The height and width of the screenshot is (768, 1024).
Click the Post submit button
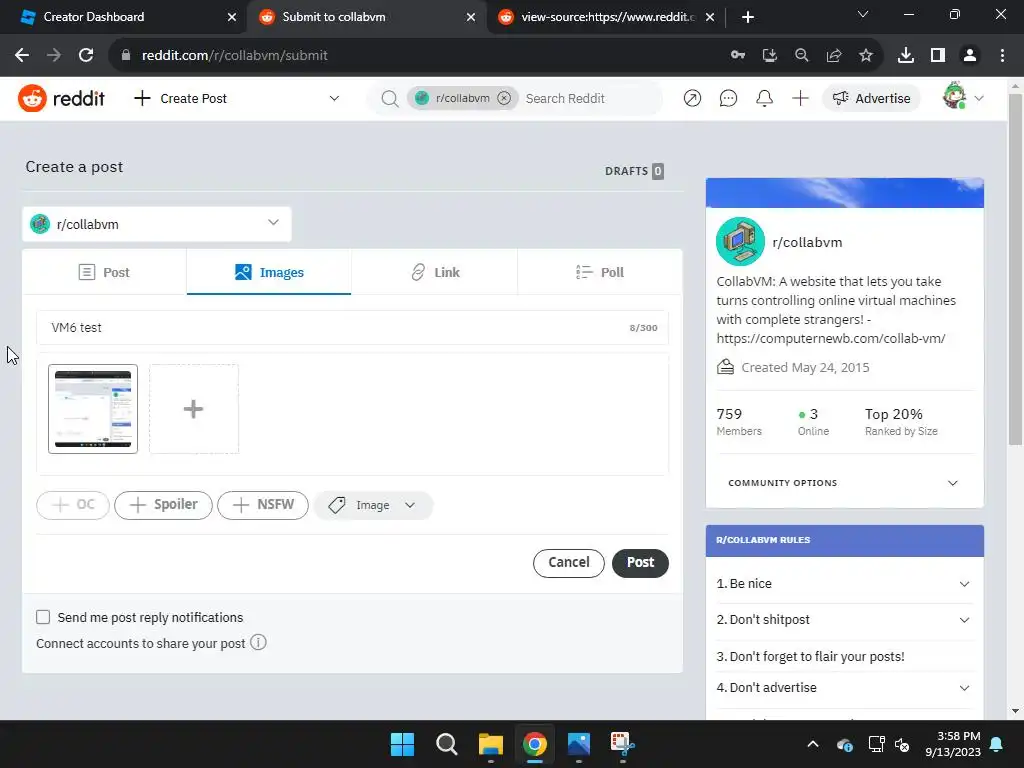pyautogui.click(x=640, y=563)
